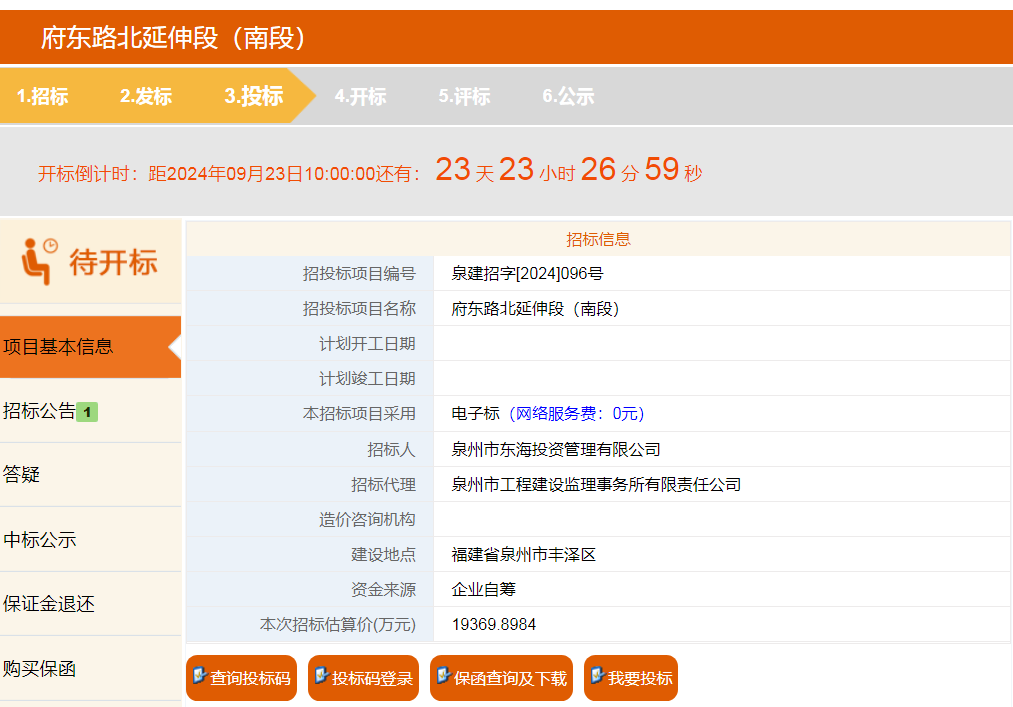This screenshot has width=1013, height=707.
Task: Go to step 5.评标
Action: point(464,96)
